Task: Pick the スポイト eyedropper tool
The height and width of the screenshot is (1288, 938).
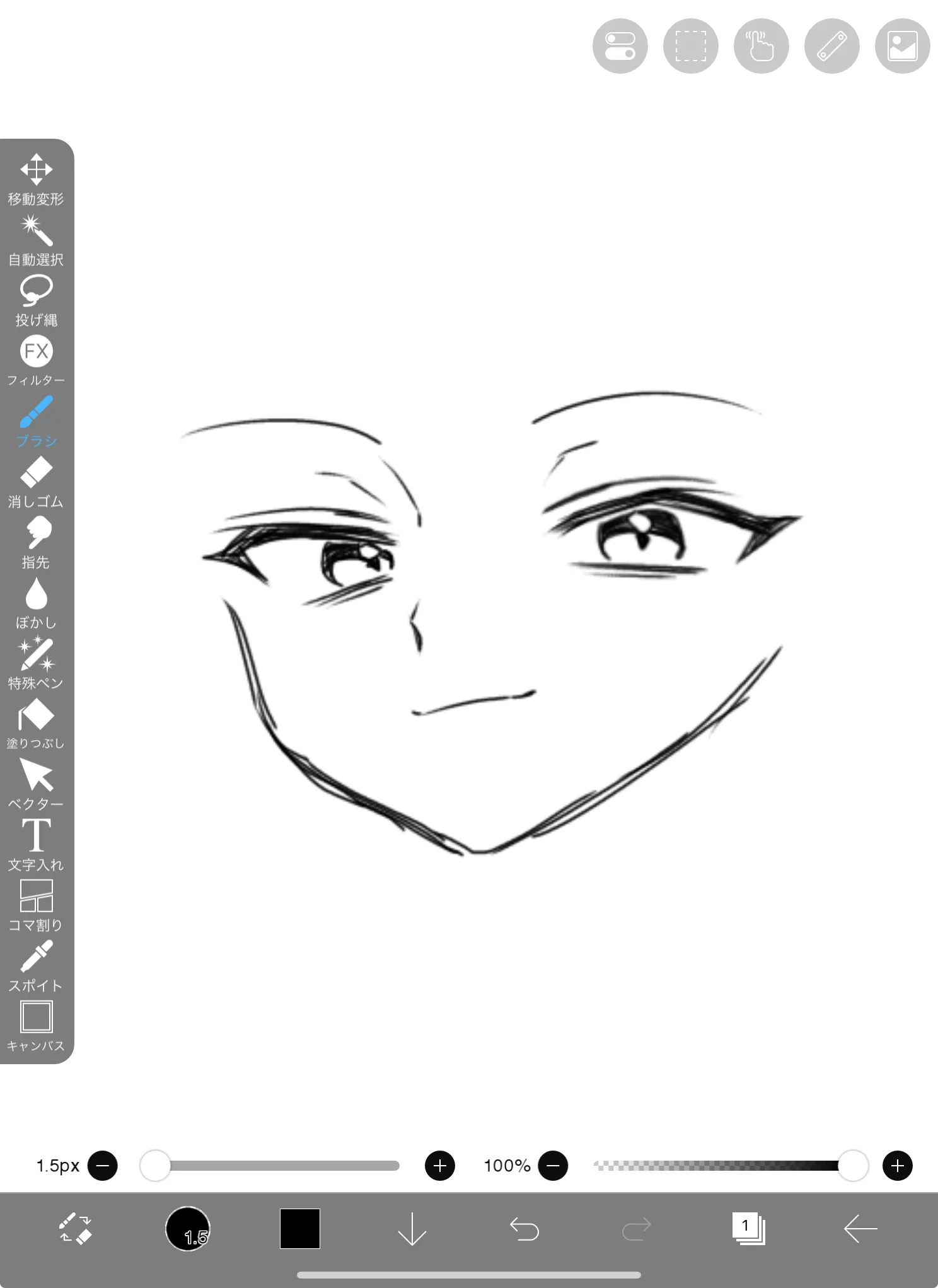Action: pyautogui.click(x=36, y=966)
